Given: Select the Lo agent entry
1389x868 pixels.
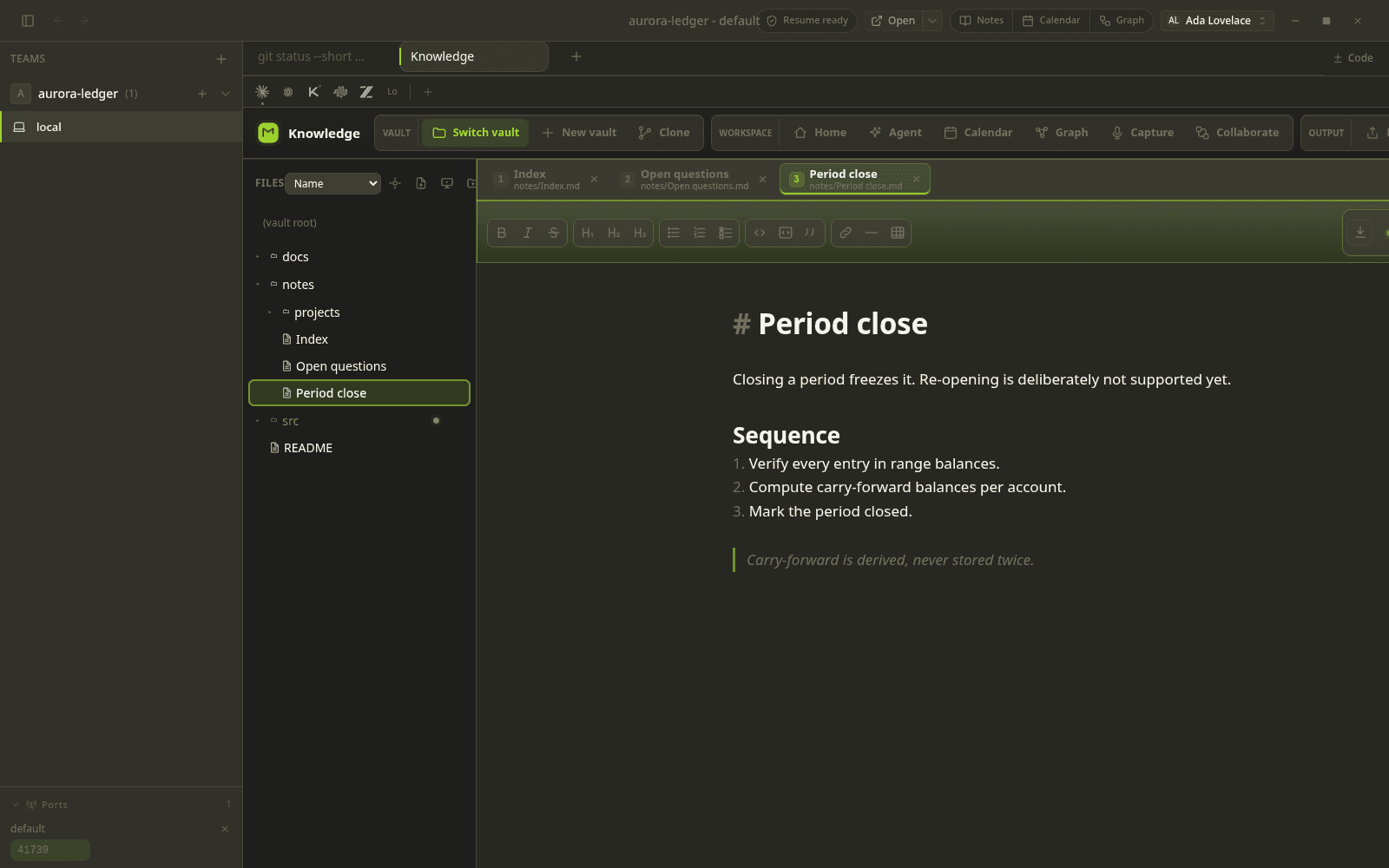Looking at the screenshot, I should click(x=392, y=91).
